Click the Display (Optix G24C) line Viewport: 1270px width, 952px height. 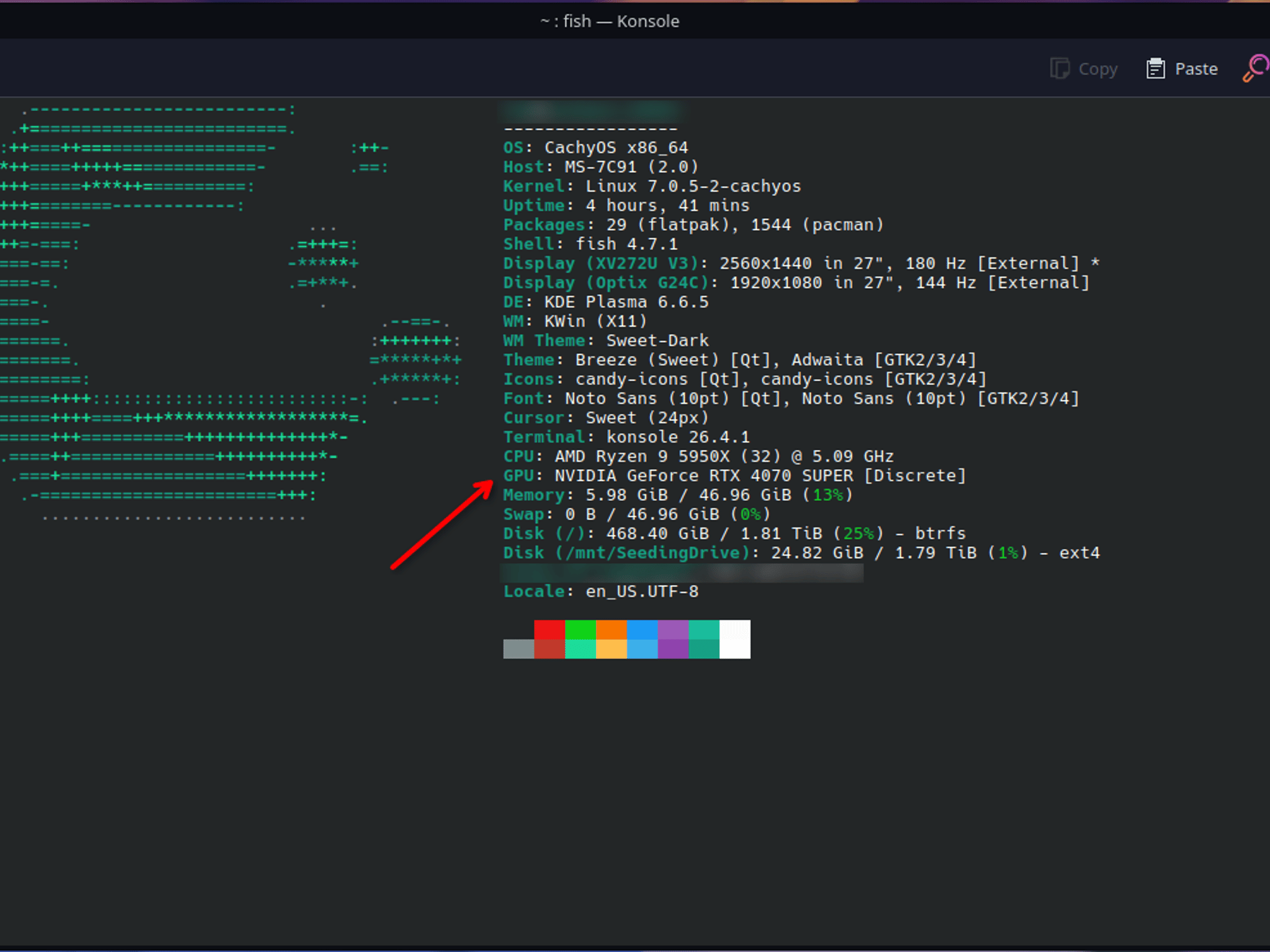click(796, 283)
